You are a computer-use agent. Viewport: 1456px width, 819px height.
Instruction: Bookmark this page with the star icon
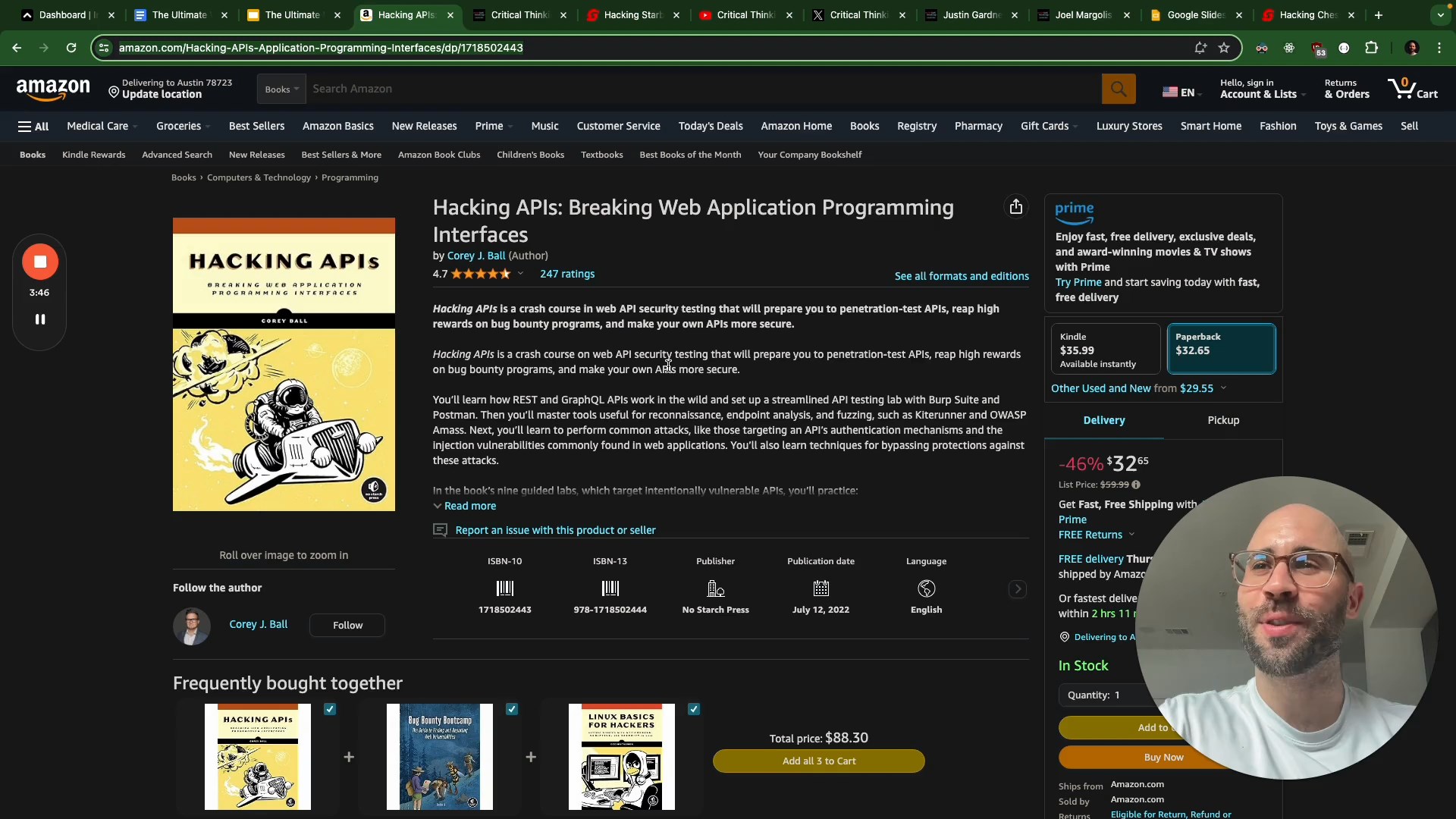pos(1224,48)
